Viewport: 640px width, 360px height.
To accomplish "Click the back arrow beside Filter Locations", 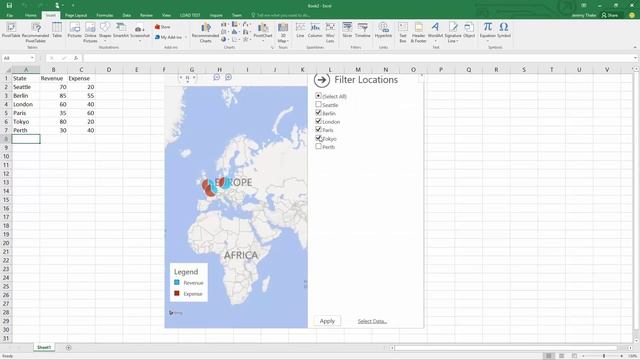I will [x=322, y=80].
